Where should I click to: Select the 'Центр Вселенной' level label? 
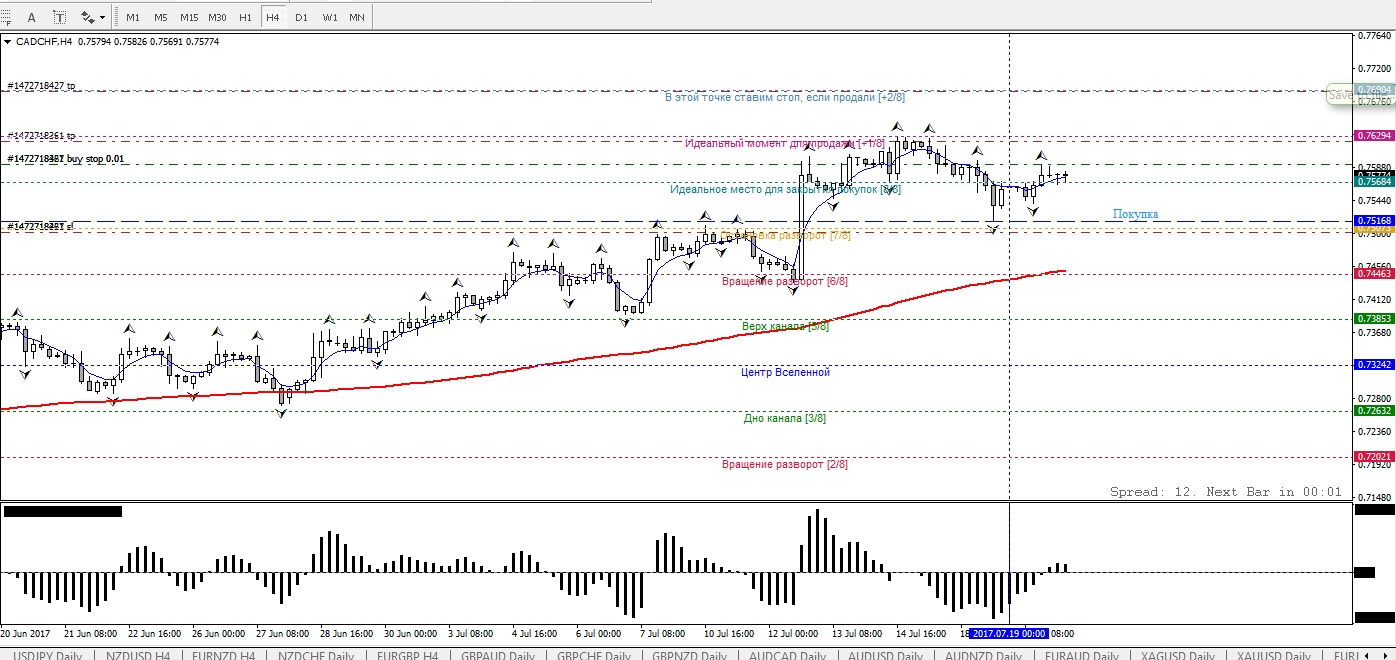(x=785, y=372)
